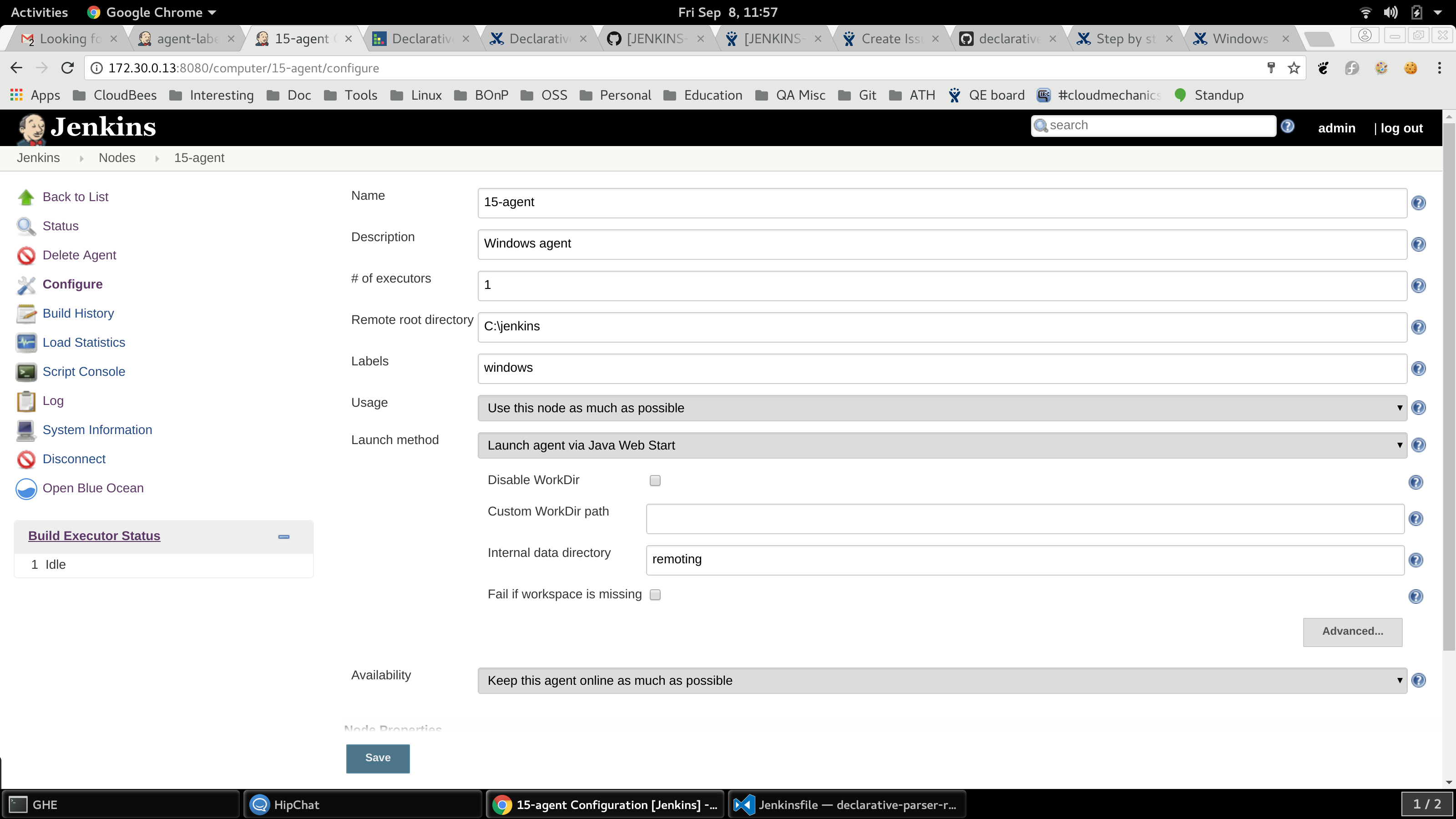Click help icon next to Labels field
The width and height of the screenshot is (1456, 819).
click(1418, 369)
